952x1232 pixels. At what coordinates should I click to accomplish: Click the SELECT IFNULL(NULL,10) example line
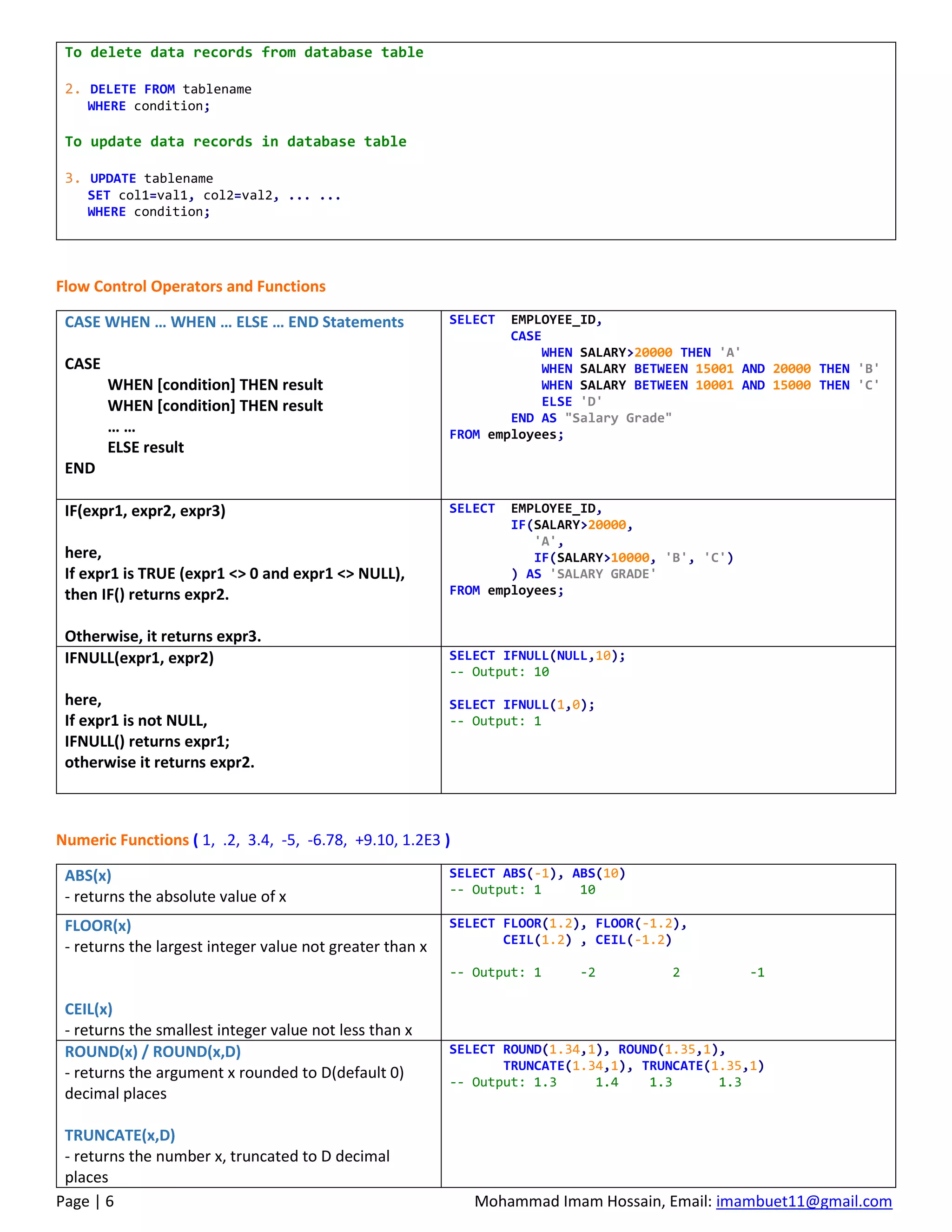537,656
